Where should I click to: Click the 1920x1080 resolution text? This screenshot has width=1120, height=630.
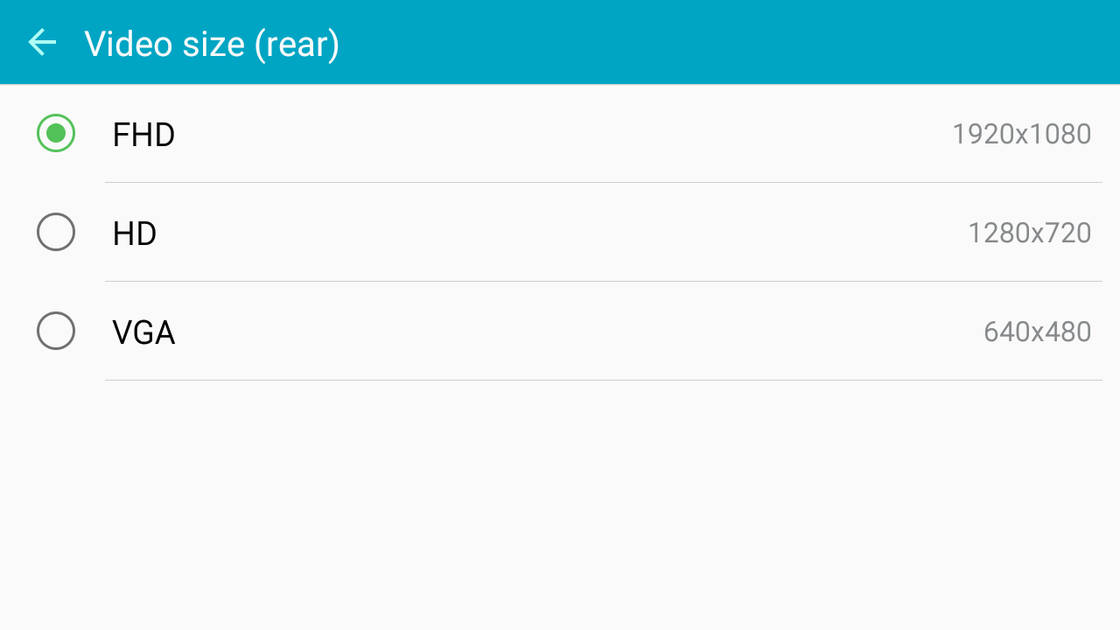(x=1021, y=134)
